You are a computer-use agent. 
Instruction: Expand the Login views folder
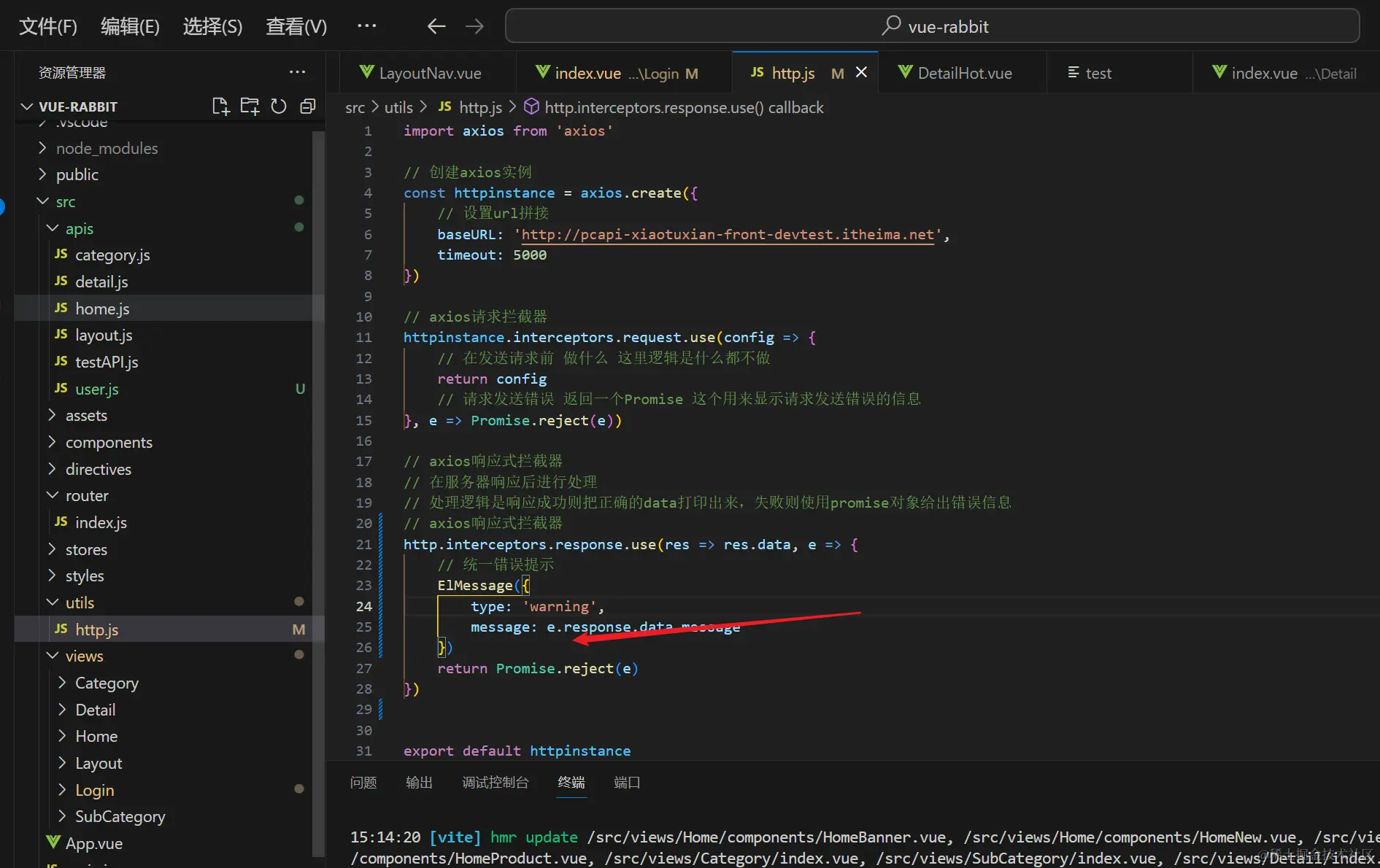click(95, 790)
